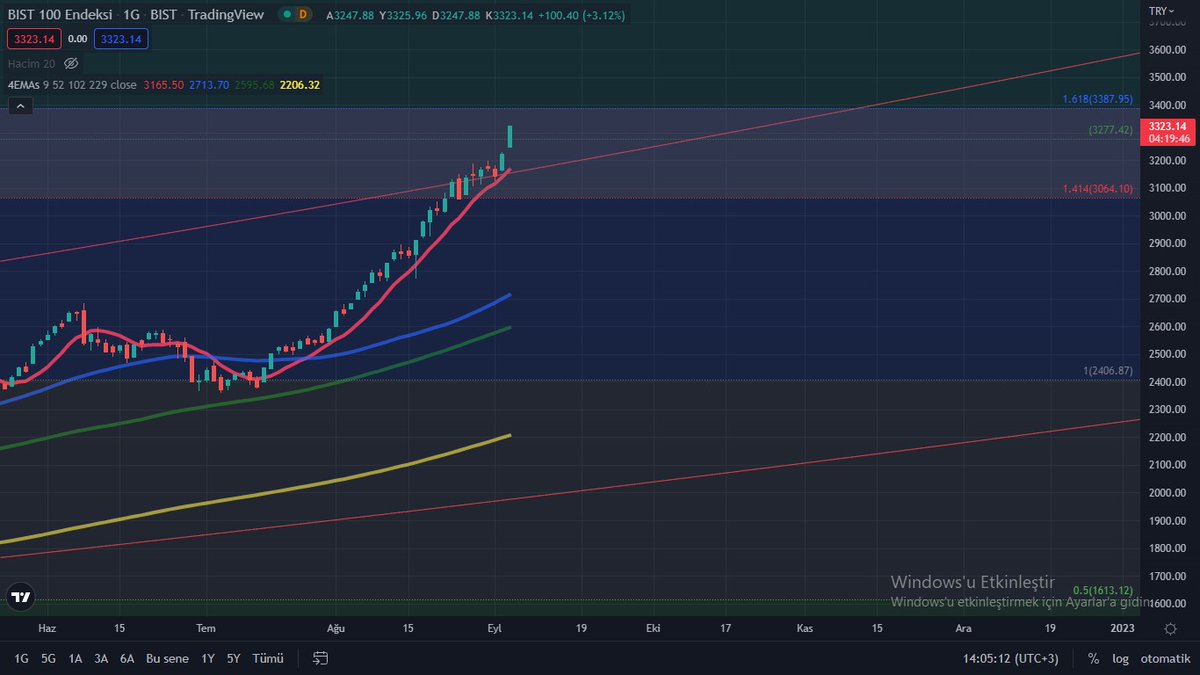
Task: Select the Tümü time range
Action: (268, 658)
